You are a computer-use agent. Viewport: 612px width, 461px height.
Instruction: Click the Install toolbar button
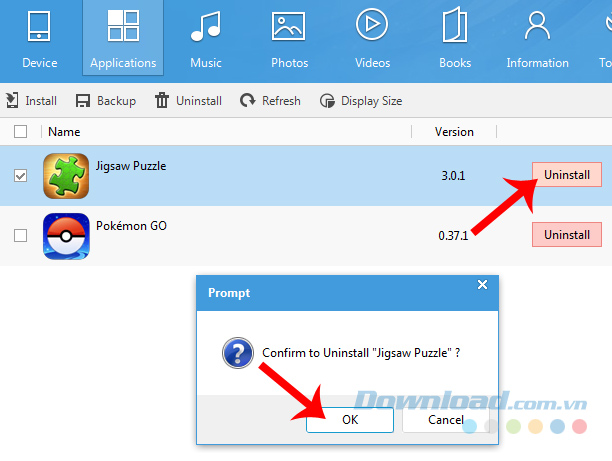(x=31, y=101)
